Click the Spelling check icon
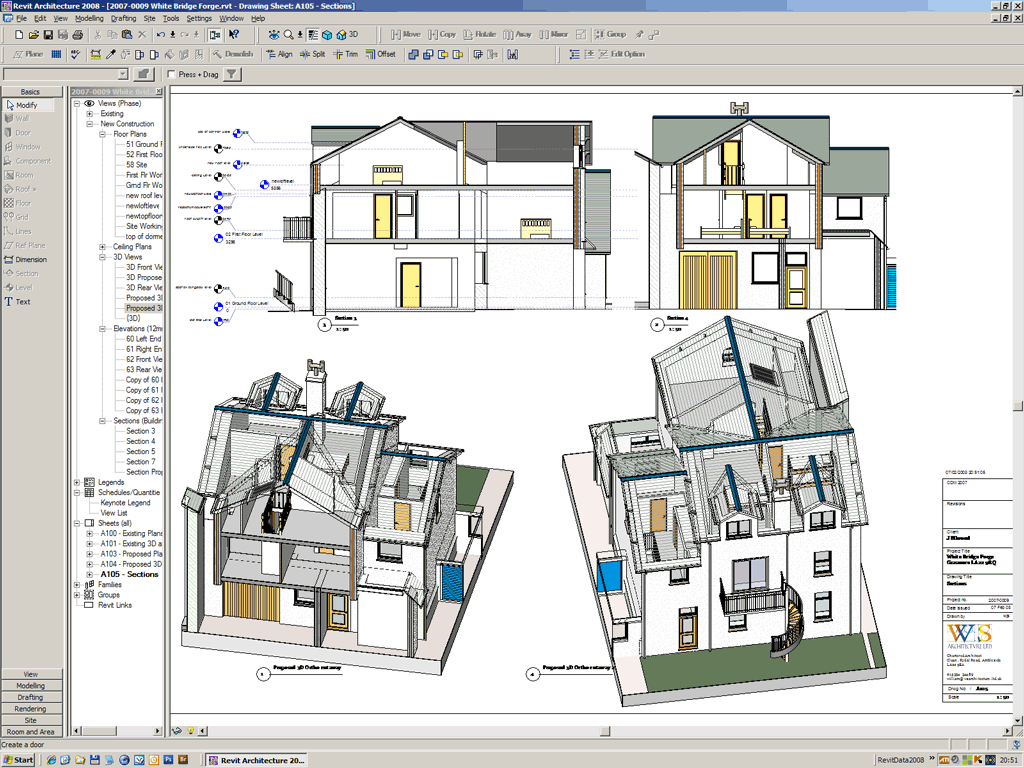This screenshot has height=768, width=1024. (76, 54)
